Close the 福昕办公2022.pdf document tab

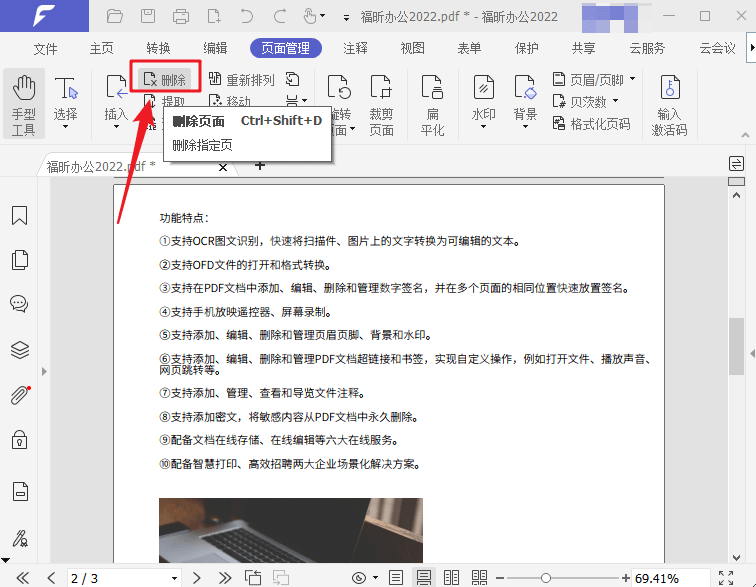223,167
